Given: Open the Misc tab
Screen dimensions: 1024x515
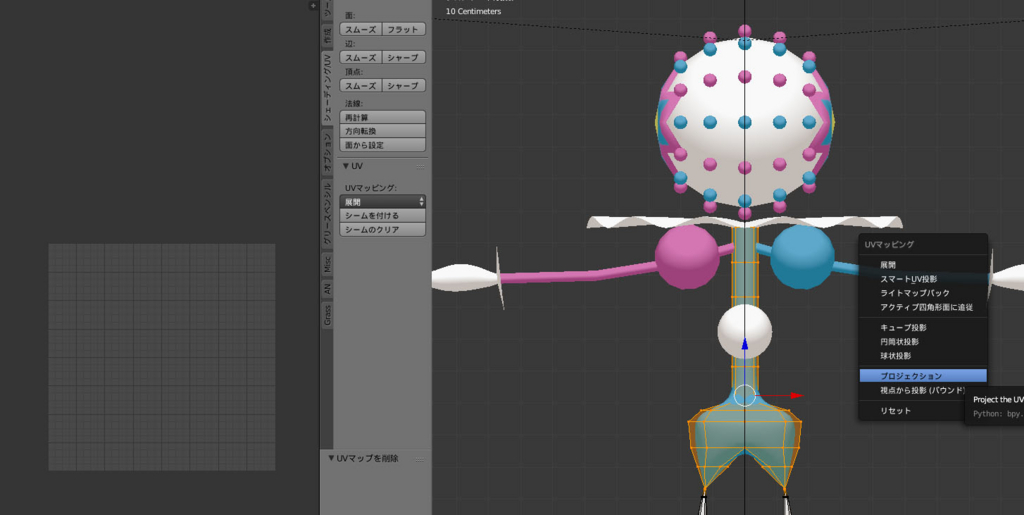Looking at the screenshot, I should tap(327, 264).
